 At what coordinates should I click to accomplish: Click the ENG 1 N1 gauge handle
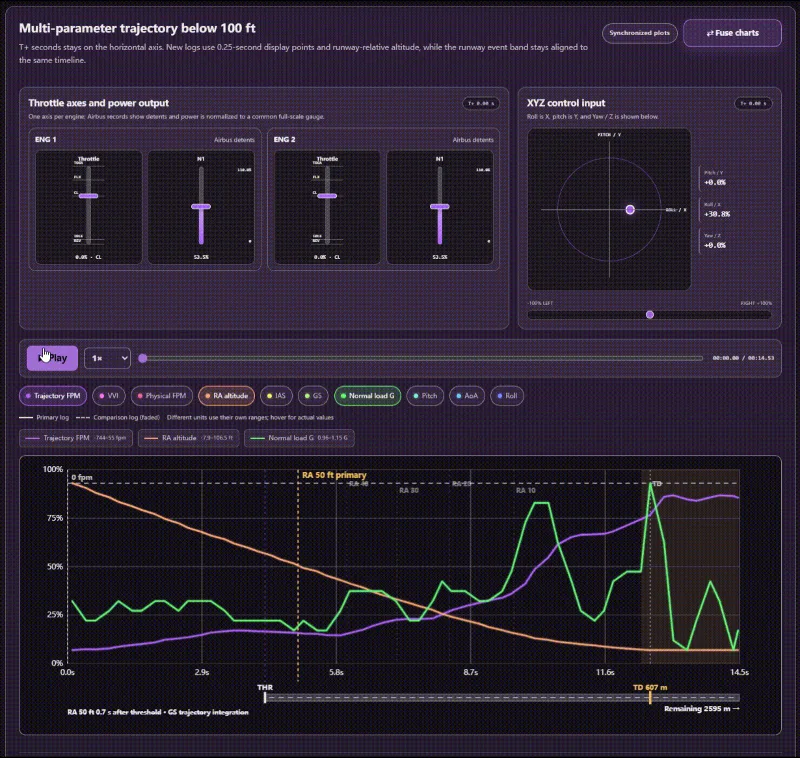point(201,207)
